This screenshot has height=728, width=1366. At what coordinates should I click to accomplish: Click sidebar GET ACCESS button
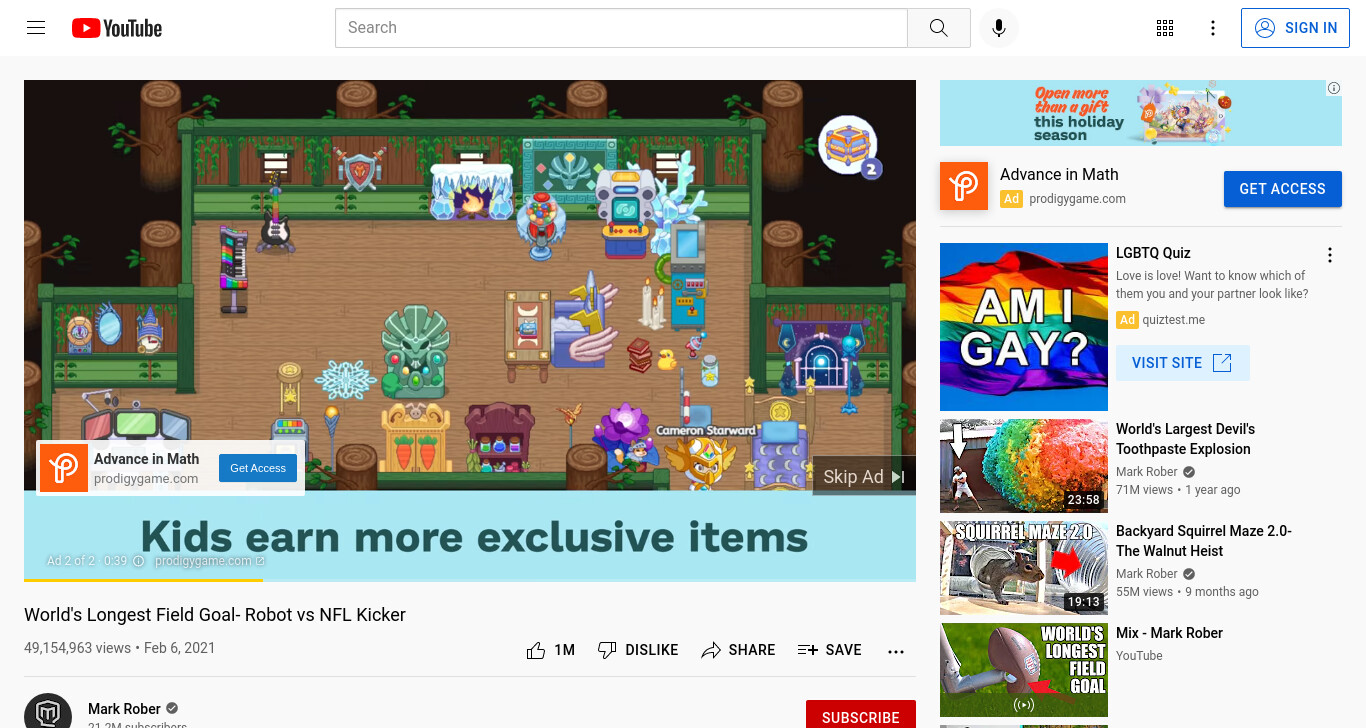[1282, 189]
